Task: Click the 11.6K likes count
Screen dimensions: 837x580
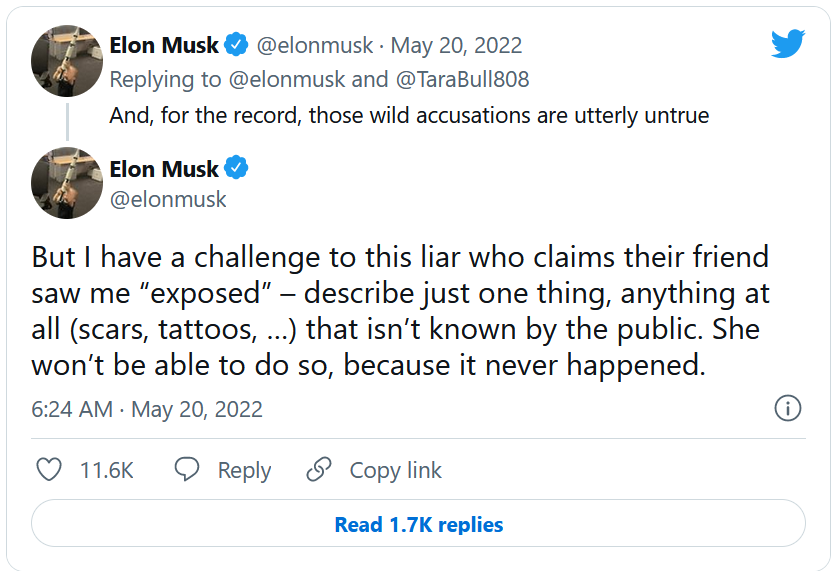Action: [106, 470]
